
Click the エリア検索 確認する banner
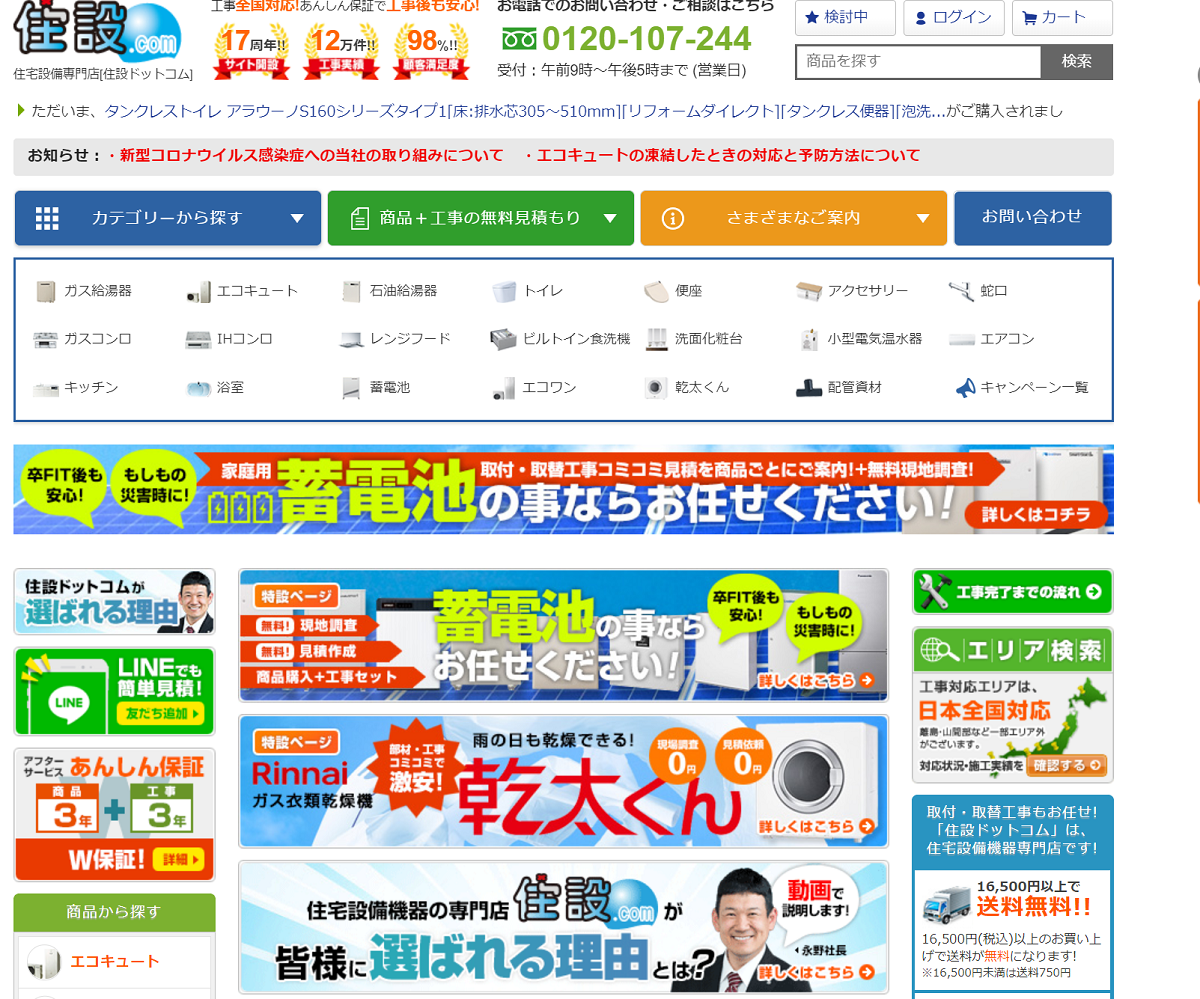[1013, 705]
